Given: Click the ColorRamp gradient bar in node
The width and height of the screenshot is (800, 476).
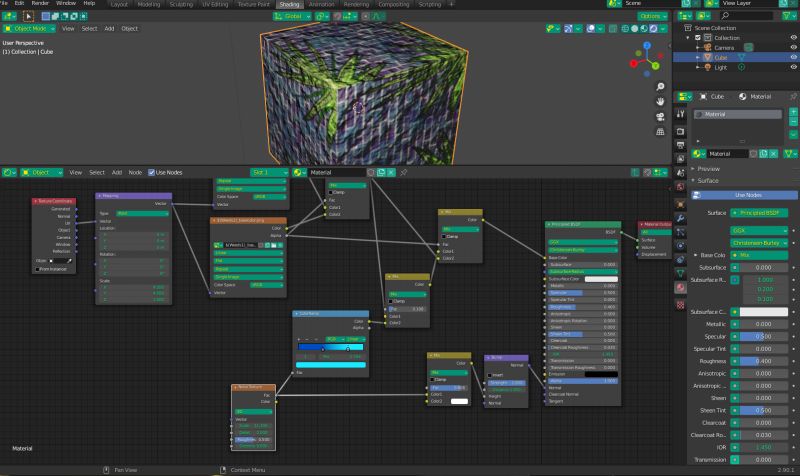Looking at the screenshot, I should [331, 347].
